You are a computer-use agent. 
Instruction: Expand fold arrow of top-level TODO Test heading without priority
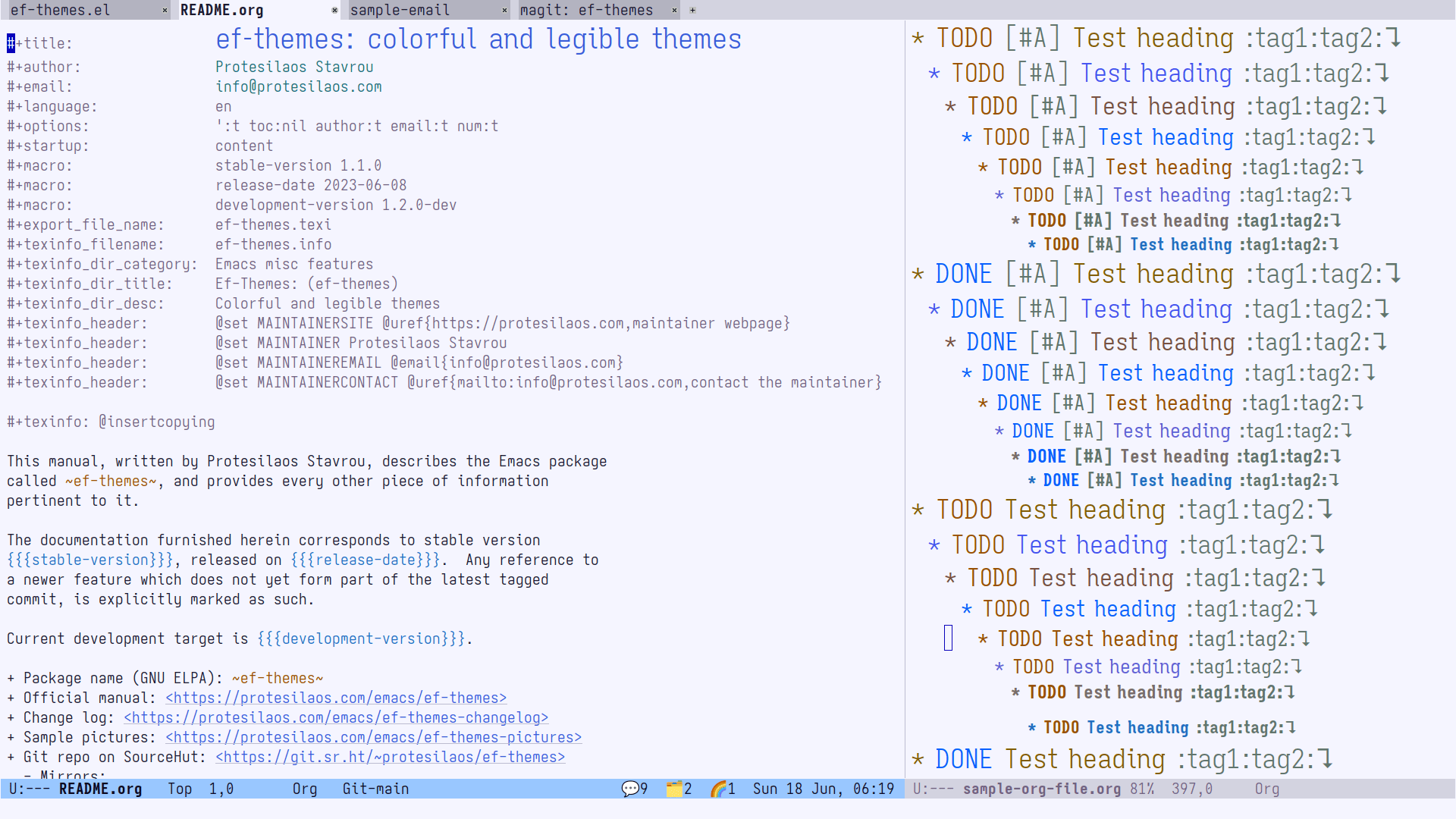pos(1325,510)
